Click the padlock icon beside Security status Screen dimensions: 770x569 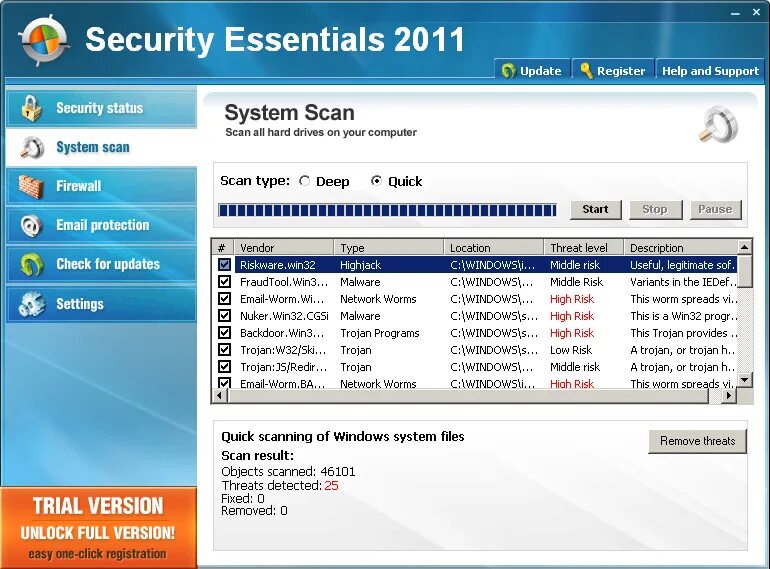[x=31, y=108]
